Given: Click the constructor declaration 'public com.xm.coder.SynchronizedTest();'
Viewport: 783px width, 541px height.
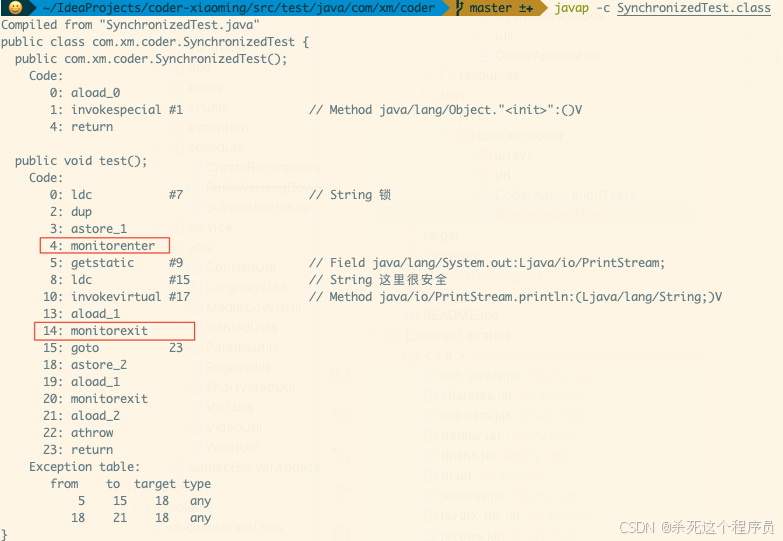Looking at the screenshot, I should (151, 58).
